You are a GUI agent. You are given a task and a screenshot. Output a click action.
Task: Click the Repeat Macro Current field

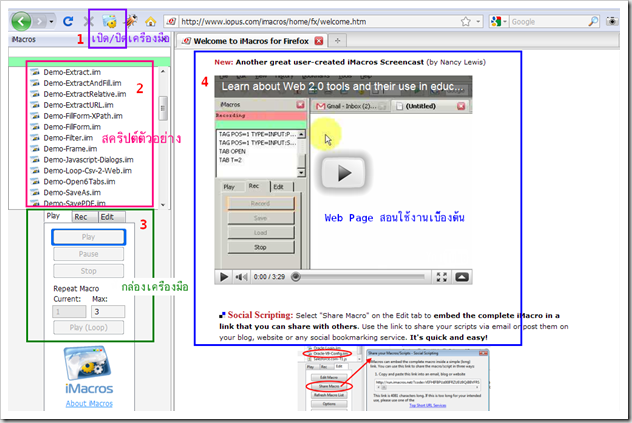click(x=69, y=311)
